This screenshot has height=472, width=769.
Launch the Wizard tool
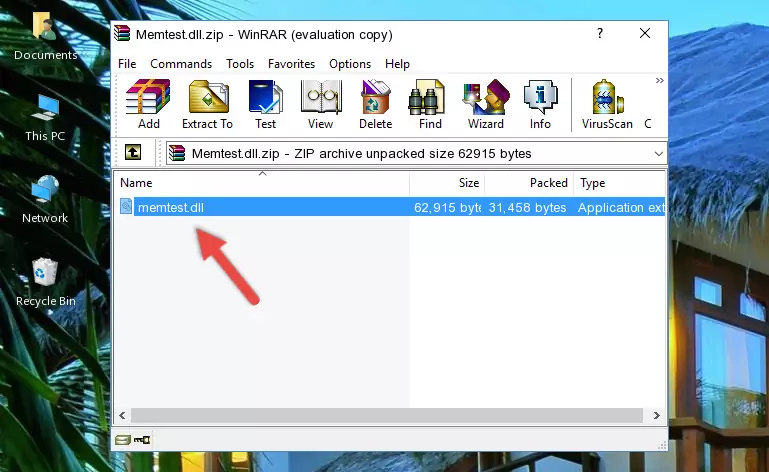click(x=486, y=104)
